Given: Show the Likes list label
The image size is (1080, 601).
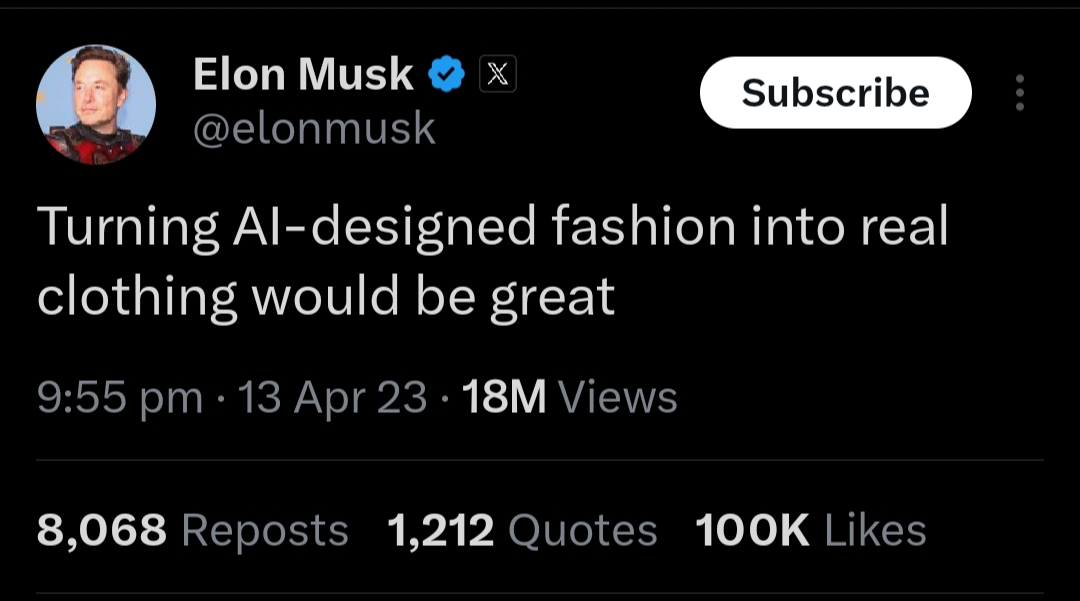Looking at the screenshot, I should [x=875, y=530].
